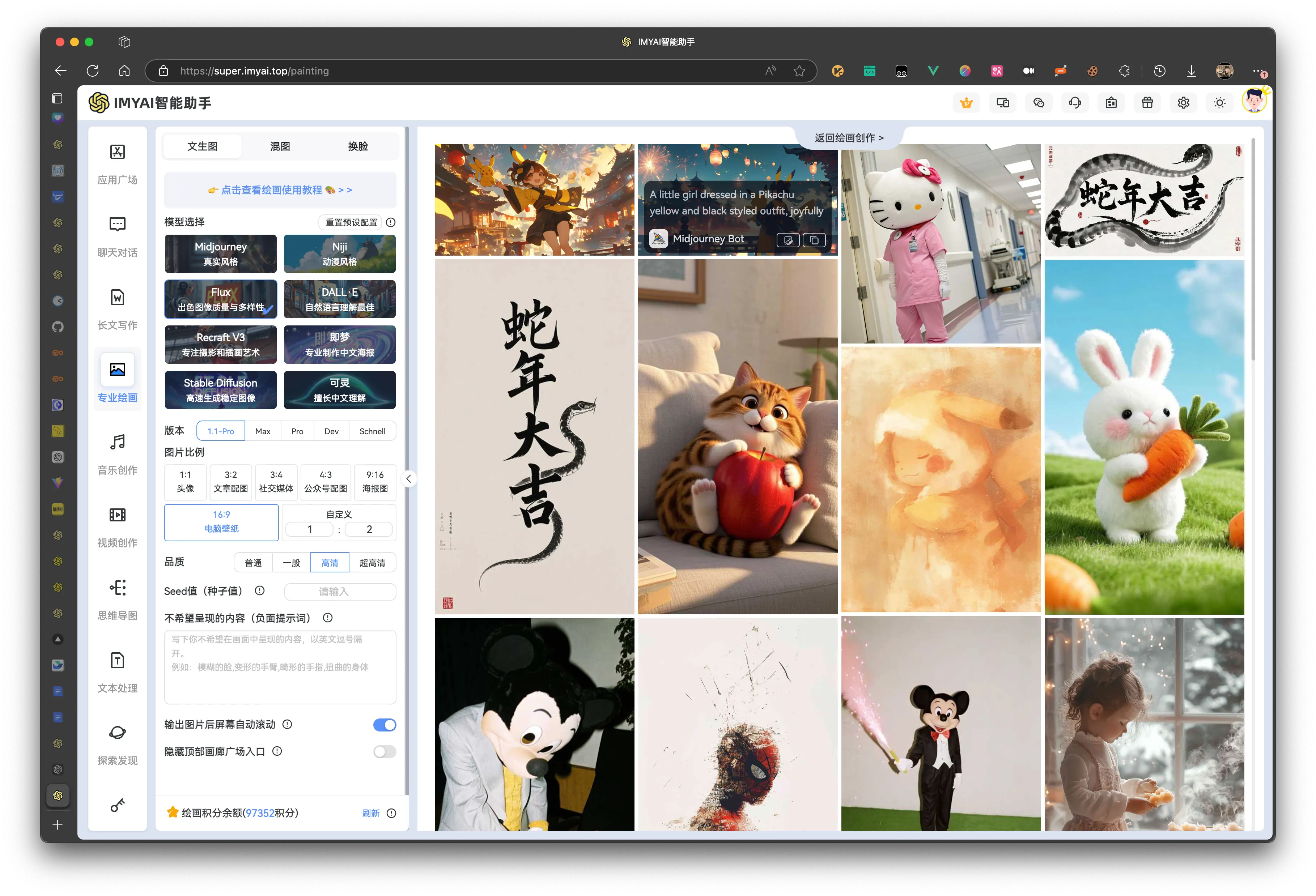
Task: Select the Max version option
Action: click(x=263, y=431)
